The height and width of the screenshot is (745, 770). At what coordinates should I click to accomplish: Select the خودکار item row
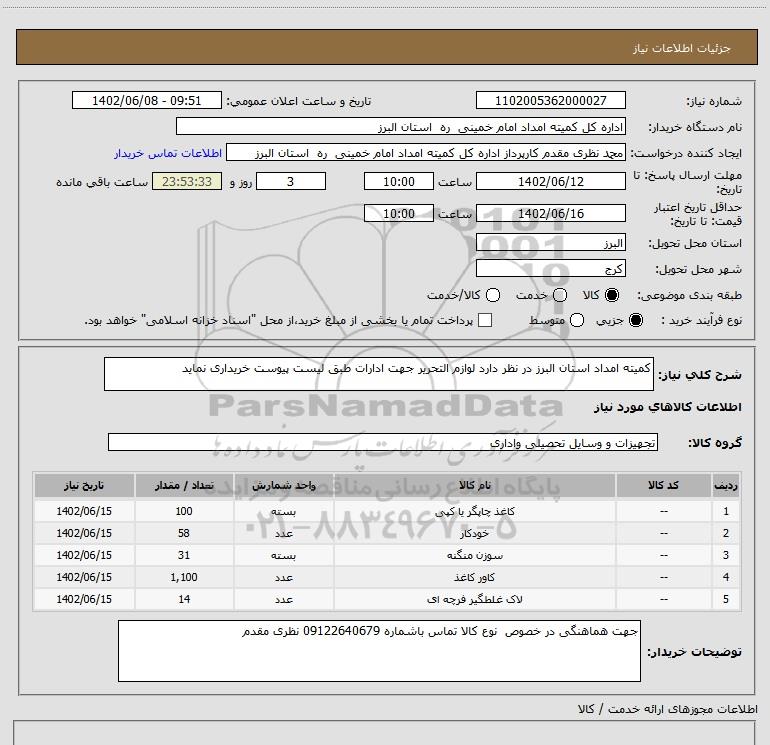[x=387, y=533]
